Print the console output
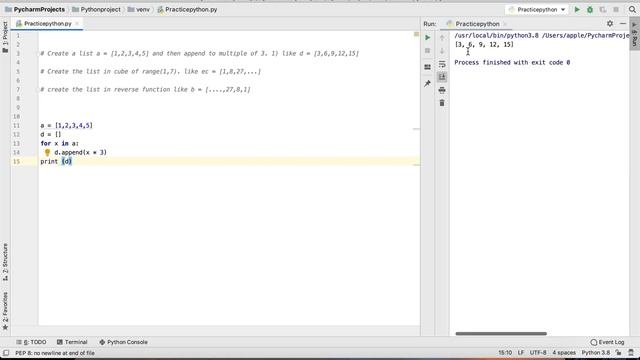Screen dimensions: 640x360 (x=442, y=90)
